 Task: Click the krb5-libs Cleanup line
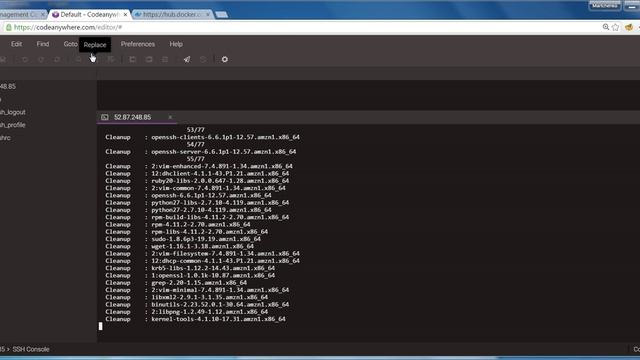(x=190, y=268)
